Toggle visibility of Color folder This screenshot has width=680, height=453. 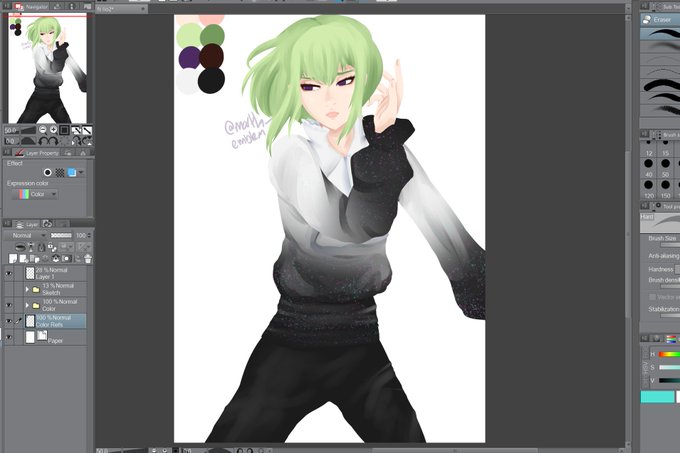9,305
